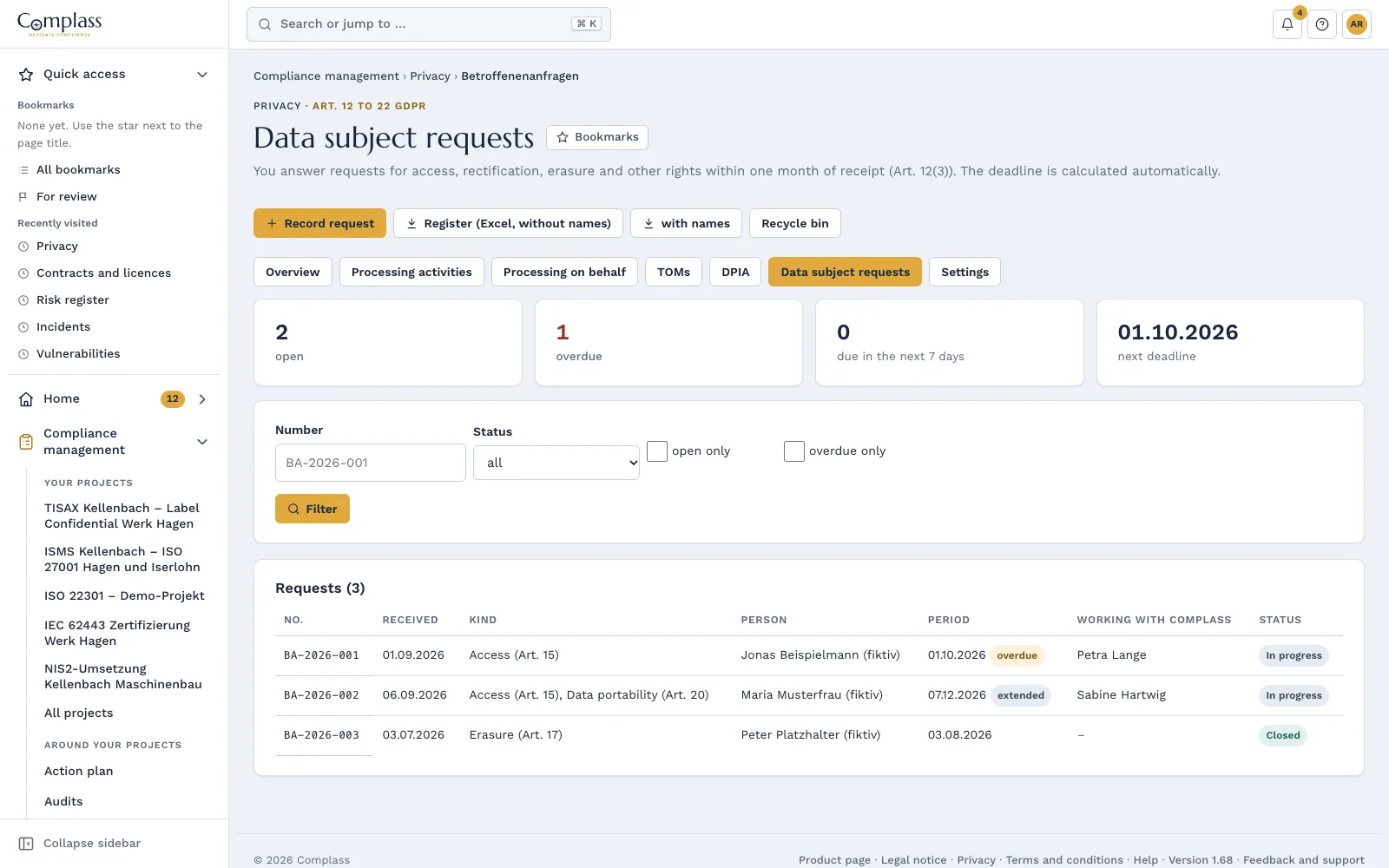Click the Complass logo

tap(60, 23)
